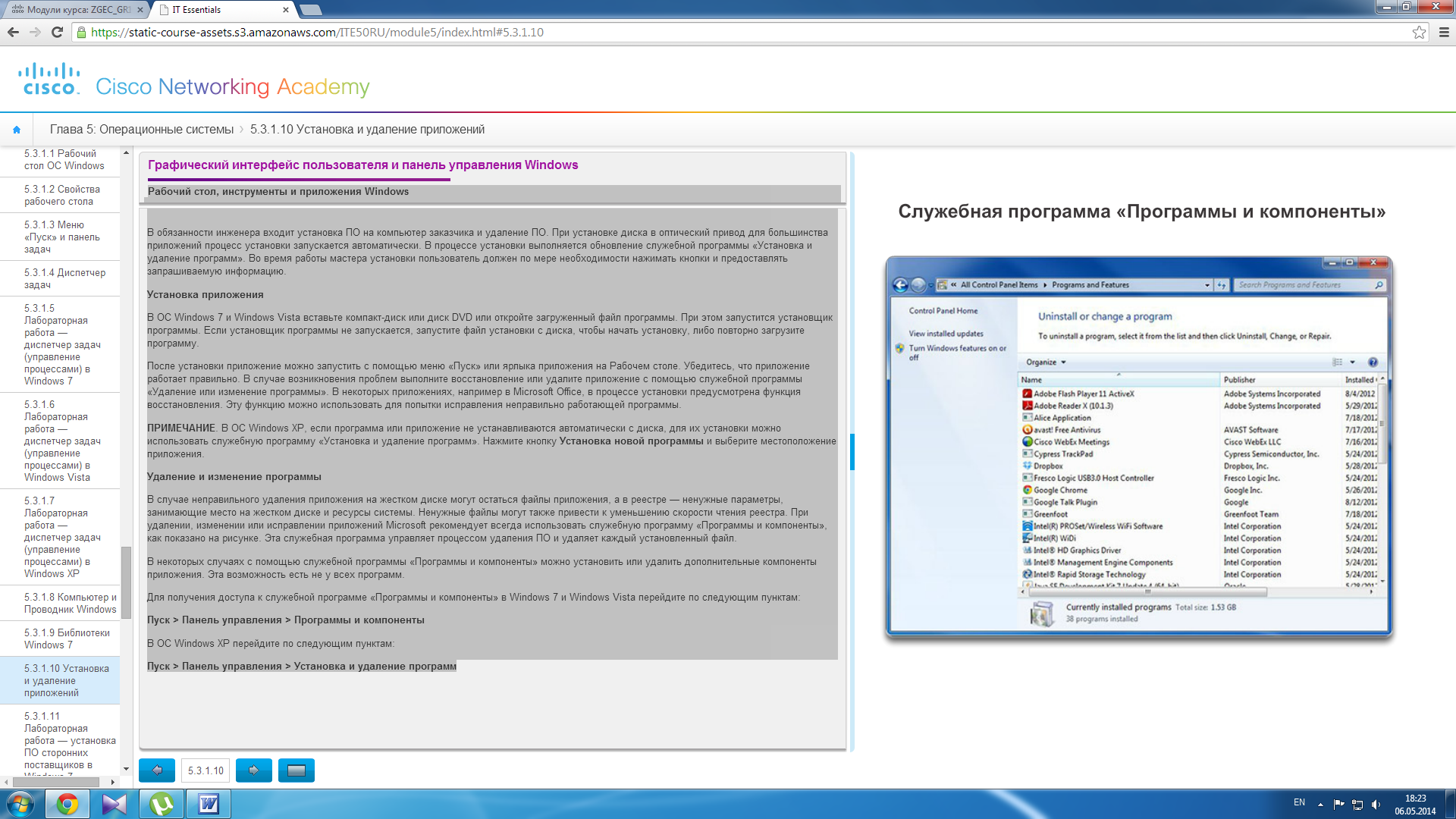This screenshot has height=819, width=1456.
Task: Open Visual Studio taskbar icon
Action: pyautogui.click(x=115, y=804)
